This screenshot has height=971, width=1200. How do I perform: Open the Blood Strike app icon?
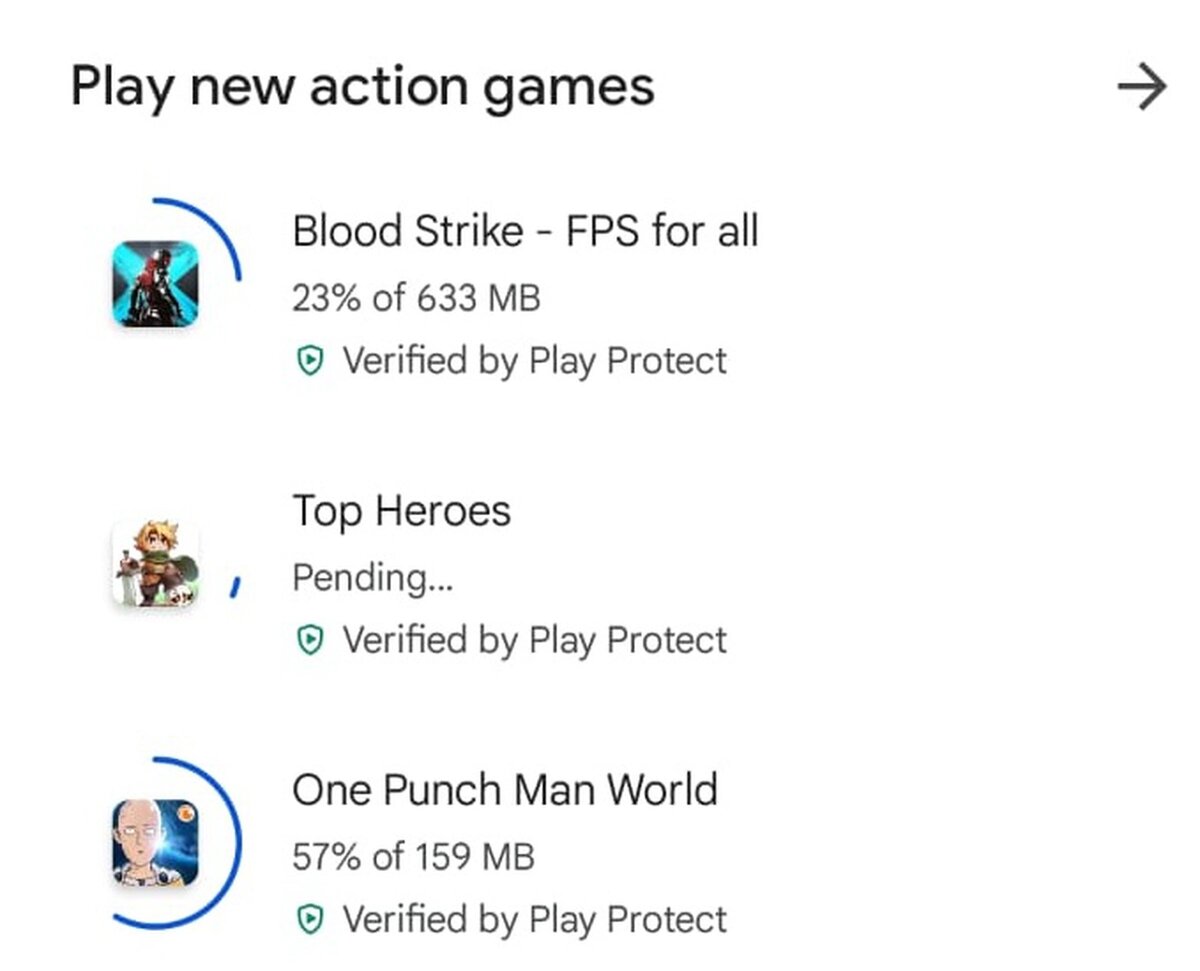155,284
